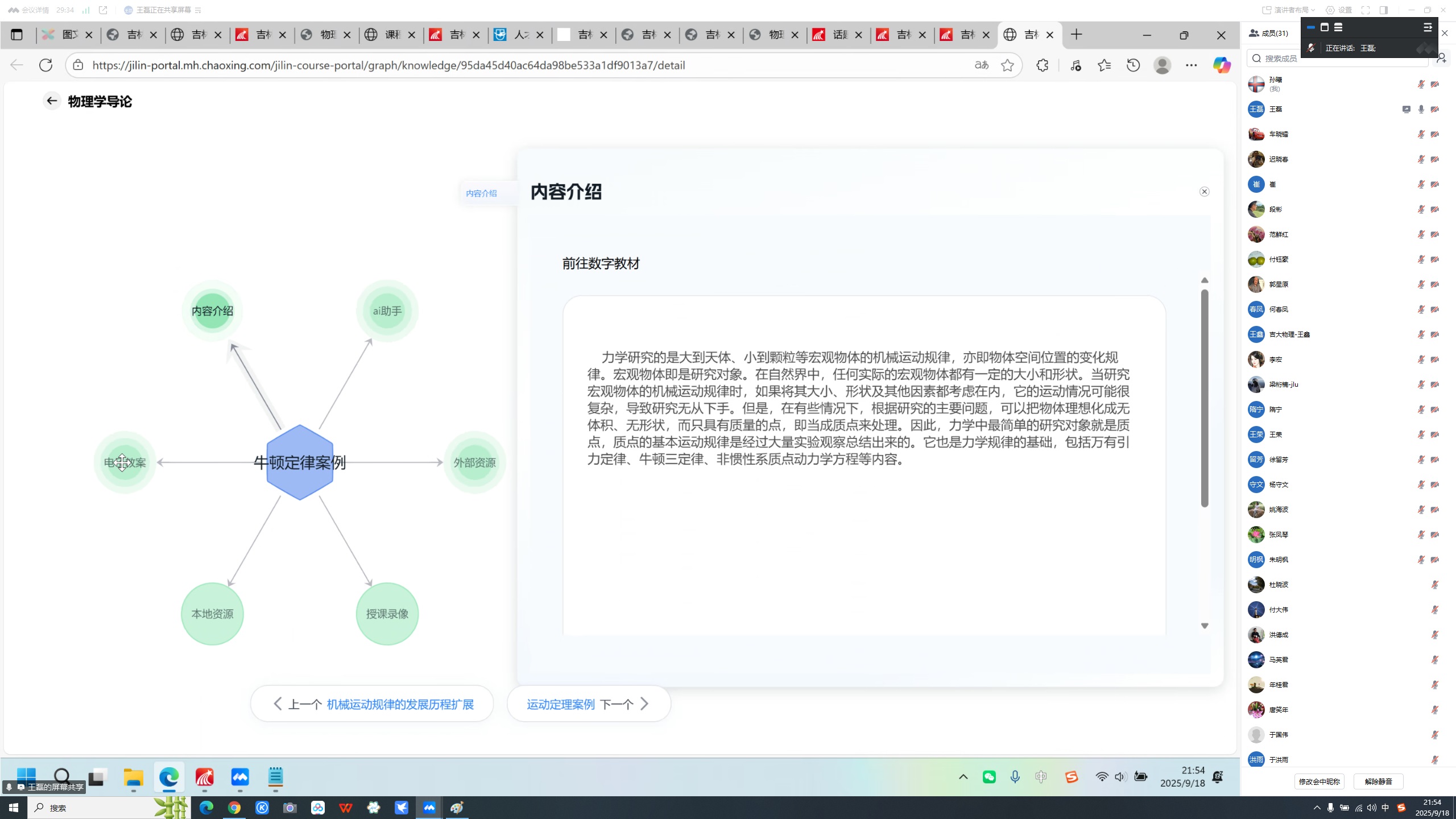Toggle microphone icon next to 王磊 member
This screenshot has width=1456, height=819.
pyautogui.click(x=1421, y=109)
